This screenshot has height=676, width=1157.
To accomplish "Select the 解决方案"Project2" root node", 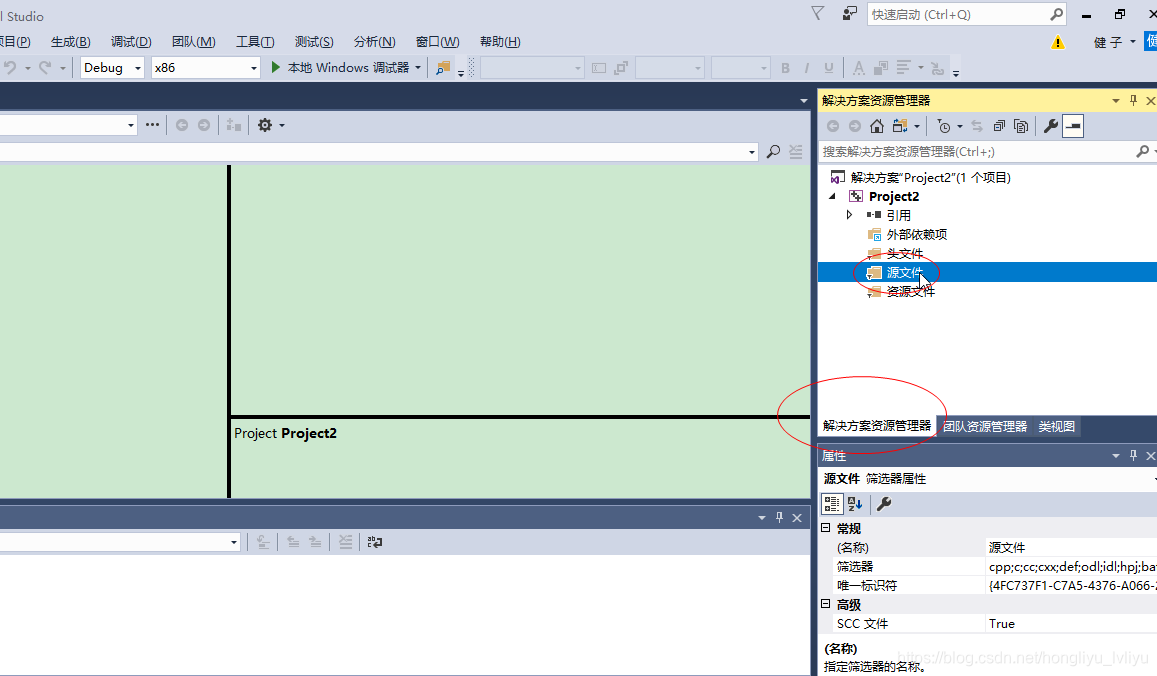I will (930, 177).
